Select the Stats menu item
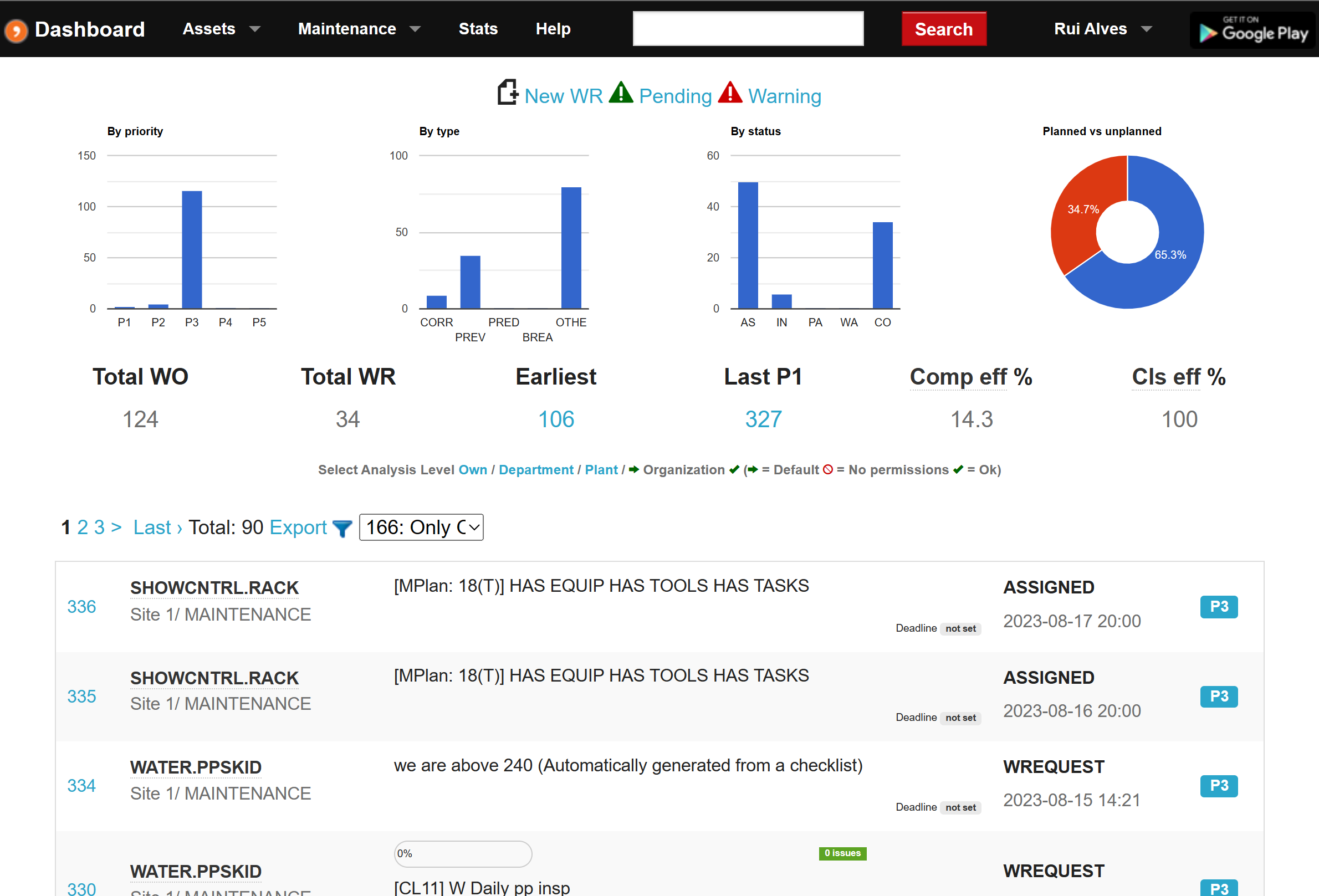 [x=478, y=29]
